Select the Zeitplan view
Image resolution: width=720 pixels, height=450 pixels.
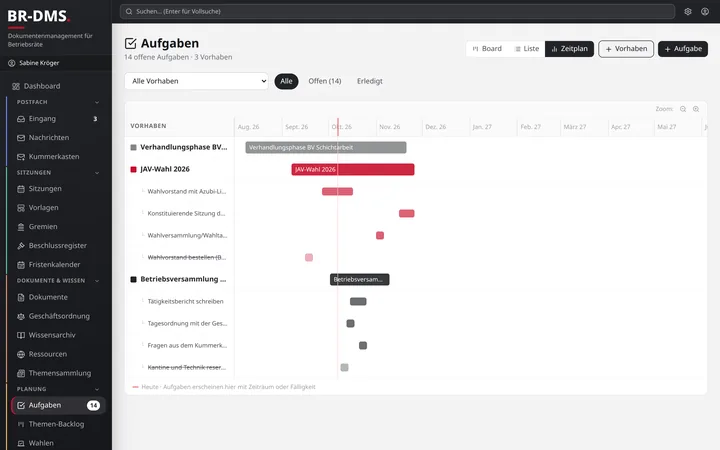pos(569,49)
